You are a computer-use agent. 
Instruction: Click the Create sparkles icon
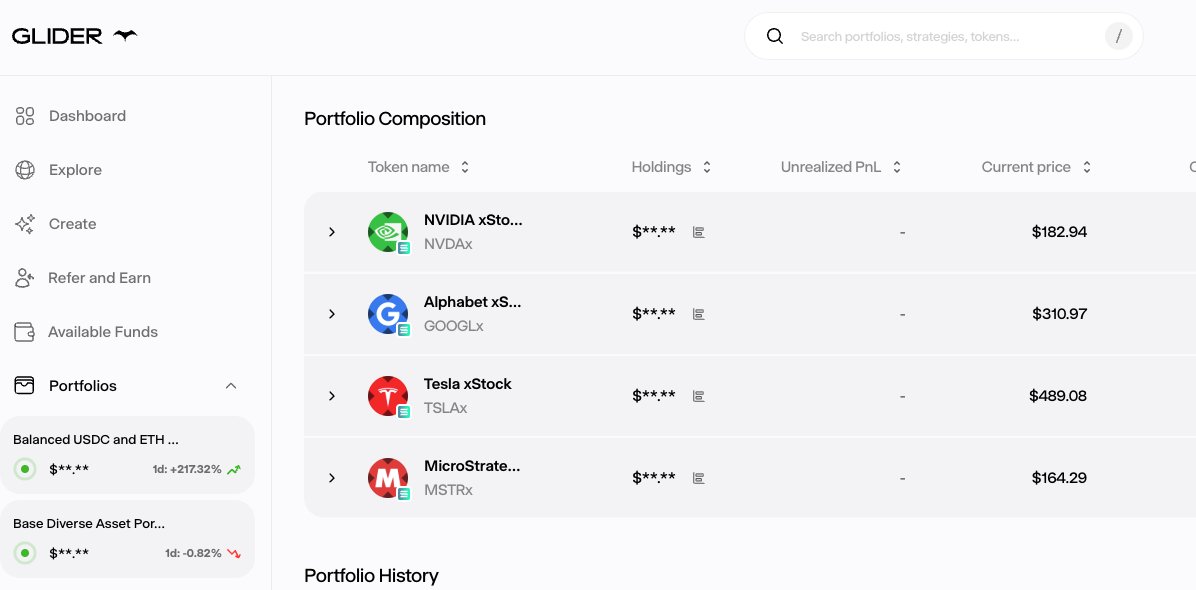pos(25,224)
